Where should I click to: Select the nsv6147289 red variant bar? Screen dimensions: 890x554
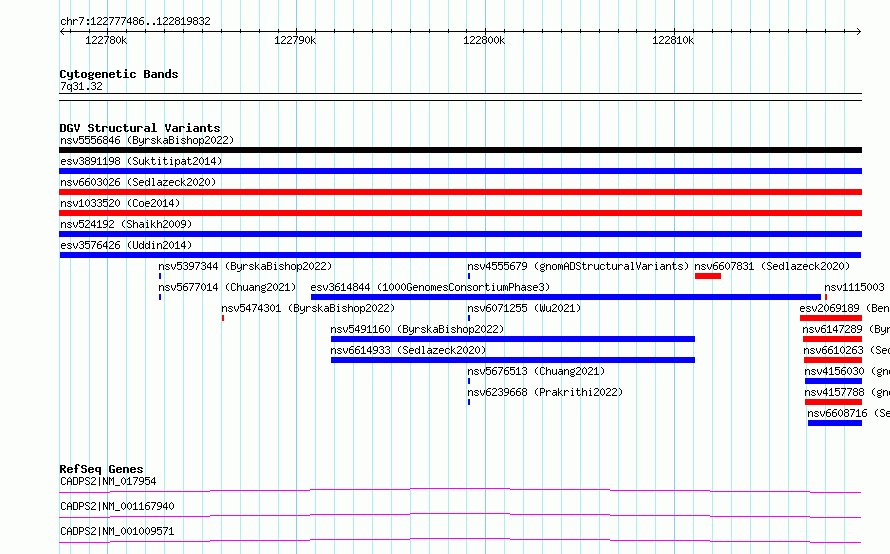click(833, 339)
